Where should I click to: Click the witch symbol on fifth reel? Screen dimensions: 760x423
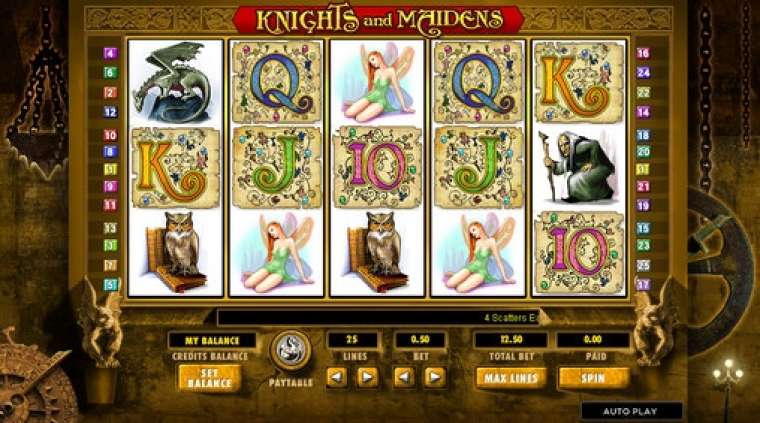pyautogui.click(x=578, y=167)
